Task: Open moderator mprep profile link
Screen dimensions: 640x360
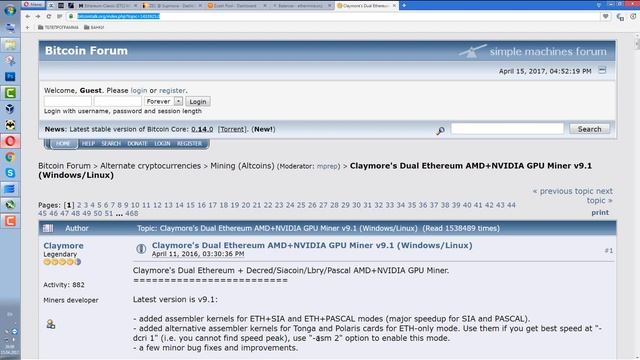Action: (327, 167)
